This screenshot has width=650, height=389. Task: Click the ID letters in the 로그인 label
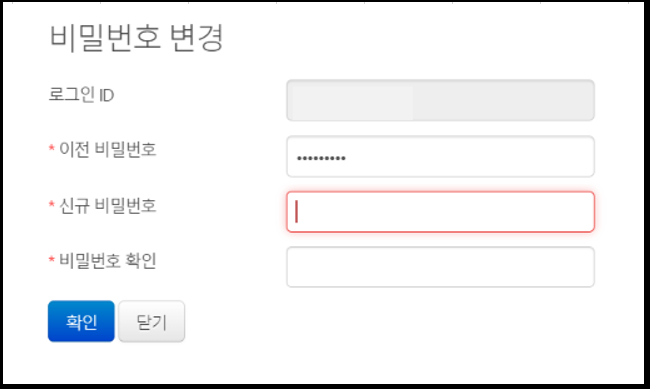107,96
